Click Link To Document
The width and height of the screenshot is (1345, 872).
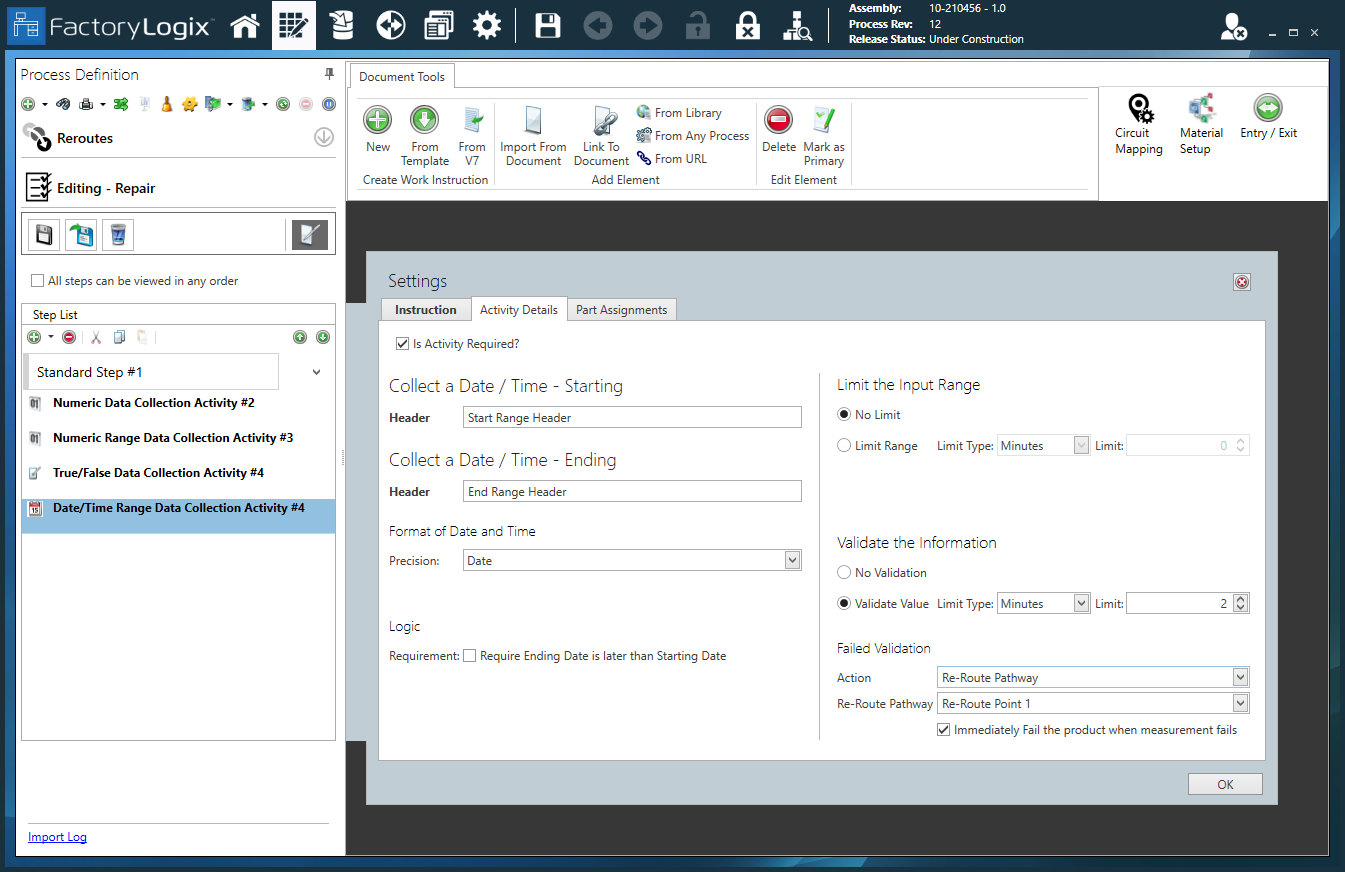[601, 134]
